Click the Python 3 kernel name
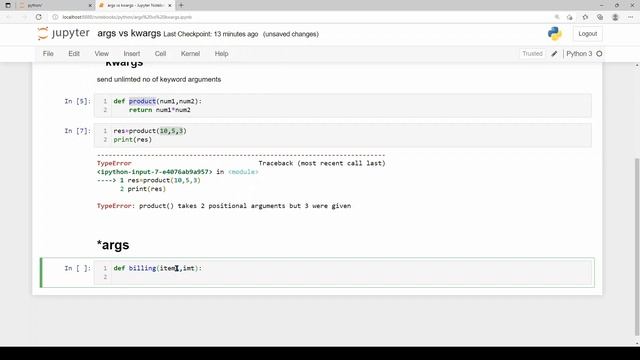The width and height of the screenshot is (640, 360). pyautogui.click(x=579, y=54)
